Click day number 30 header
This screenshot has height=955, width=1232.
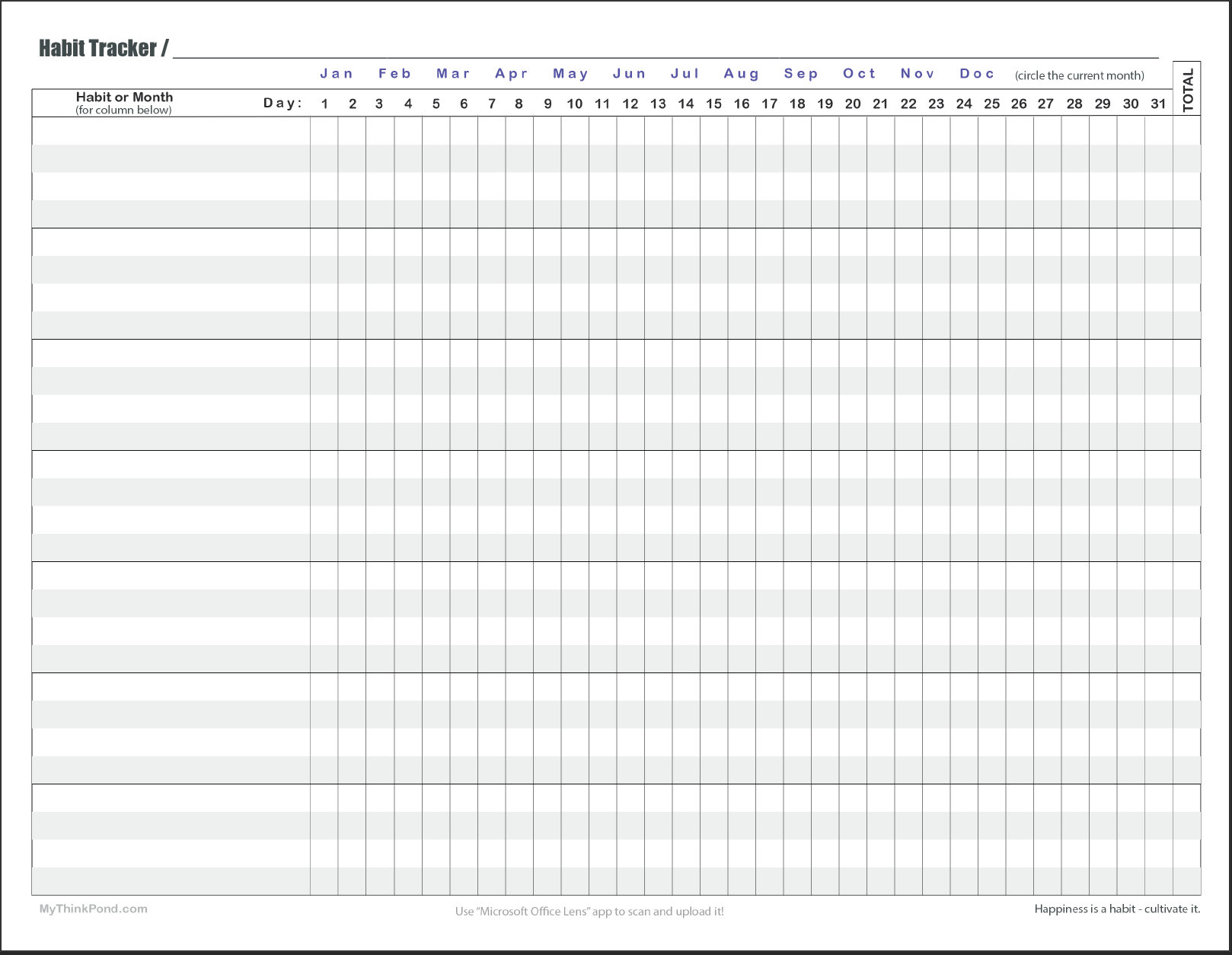(1131, 104)
